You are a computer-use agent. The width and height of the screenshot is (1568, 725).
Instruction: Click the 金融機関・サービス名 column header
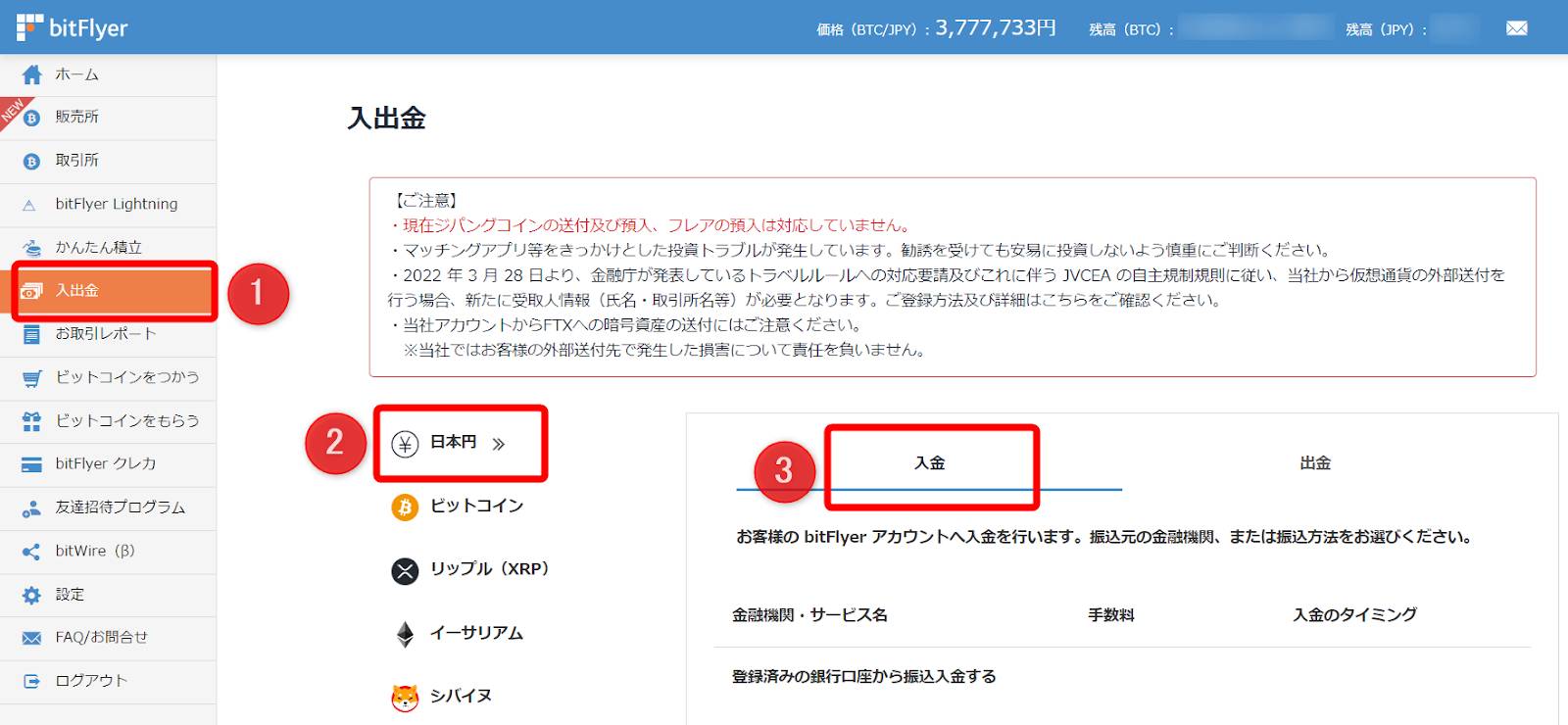tap(809, 615)
